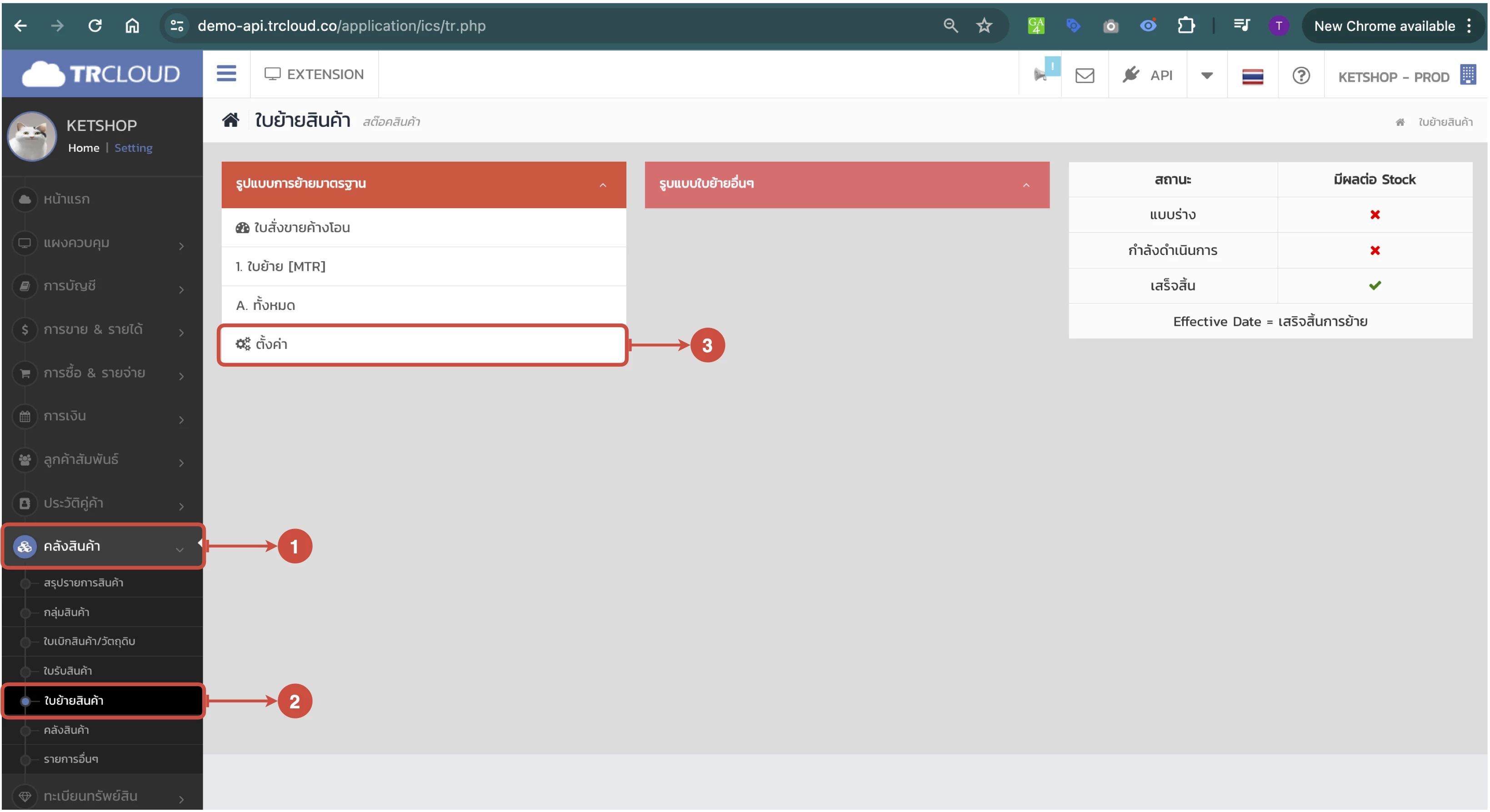The height and width of the screenshot is (812, 1490).
Task: Open the EXTENSION menu item
Action: point(314,75)
